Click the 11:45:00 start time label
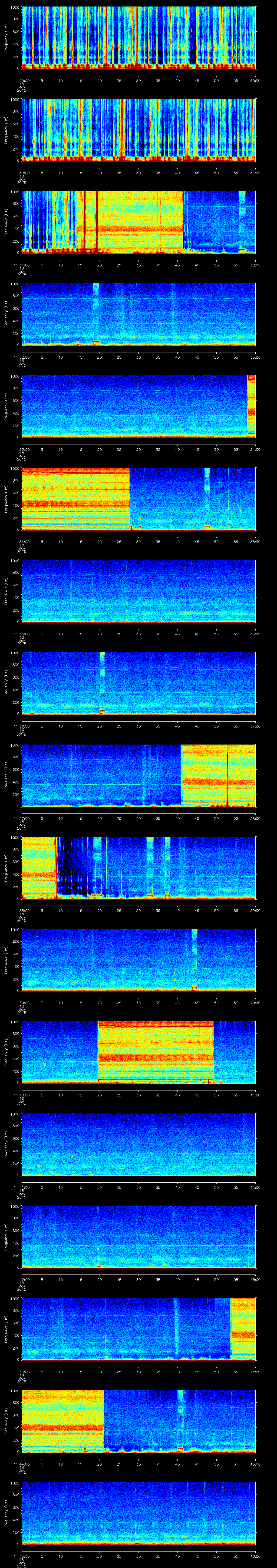 (22, 1556)
